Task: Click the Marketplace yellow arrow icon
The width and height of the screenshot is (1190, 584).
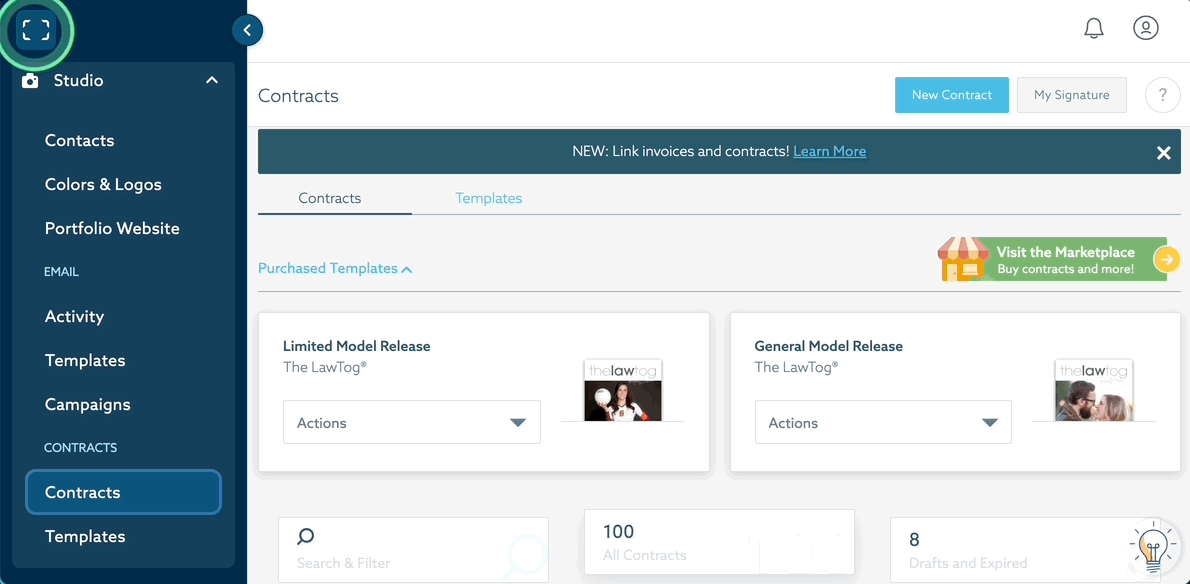Action: (1166, 260)
